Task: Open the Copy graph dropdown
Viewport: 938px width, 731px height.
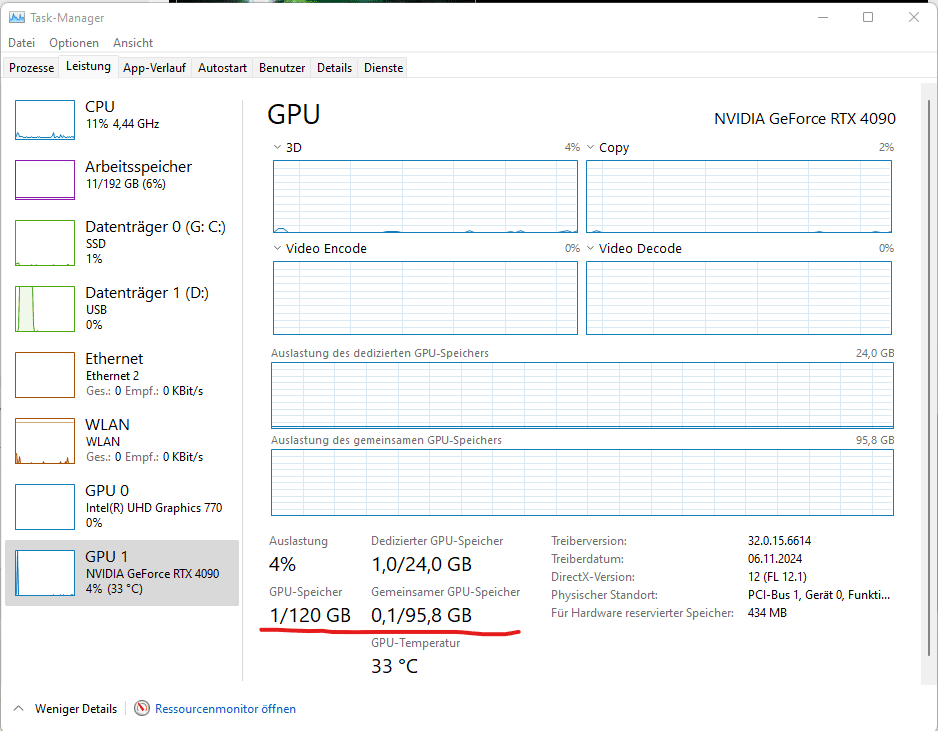Action: point(590,148)
